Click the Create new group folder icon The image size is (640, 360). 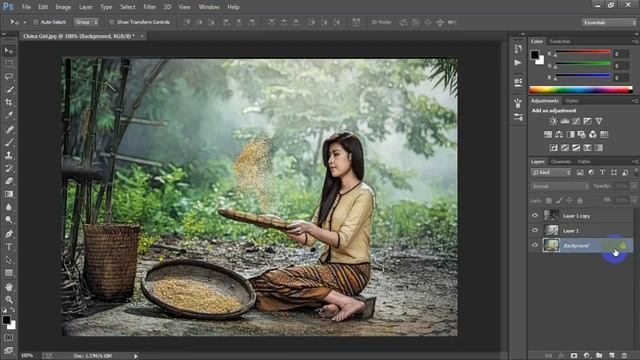(599, 356)
